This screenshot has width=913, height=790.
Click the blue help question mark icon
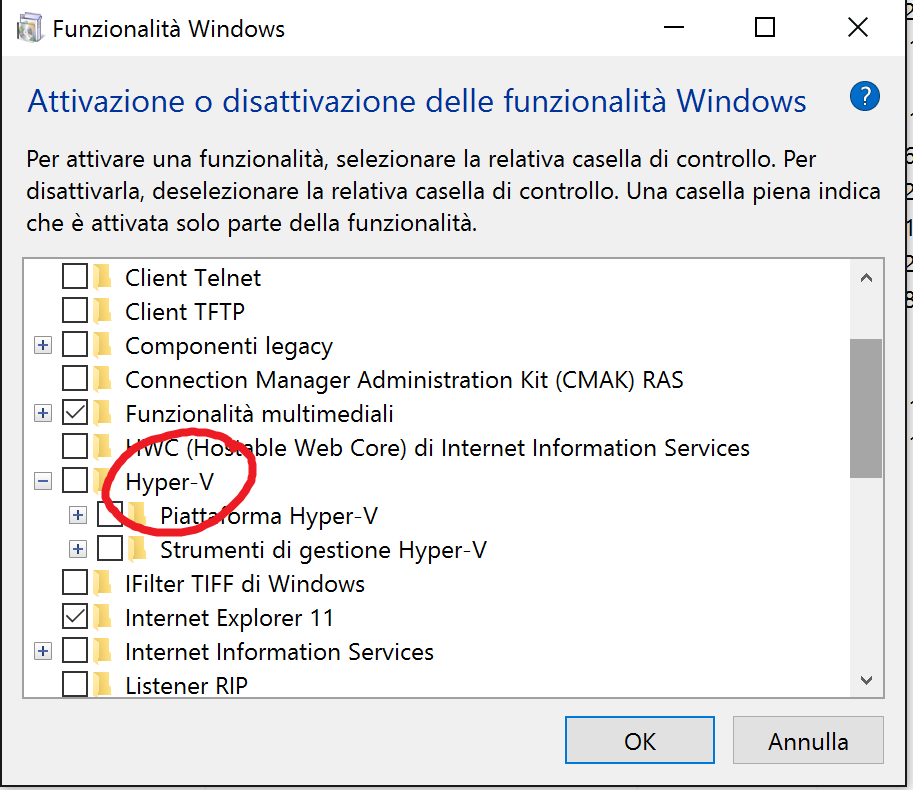coord(864,96)
